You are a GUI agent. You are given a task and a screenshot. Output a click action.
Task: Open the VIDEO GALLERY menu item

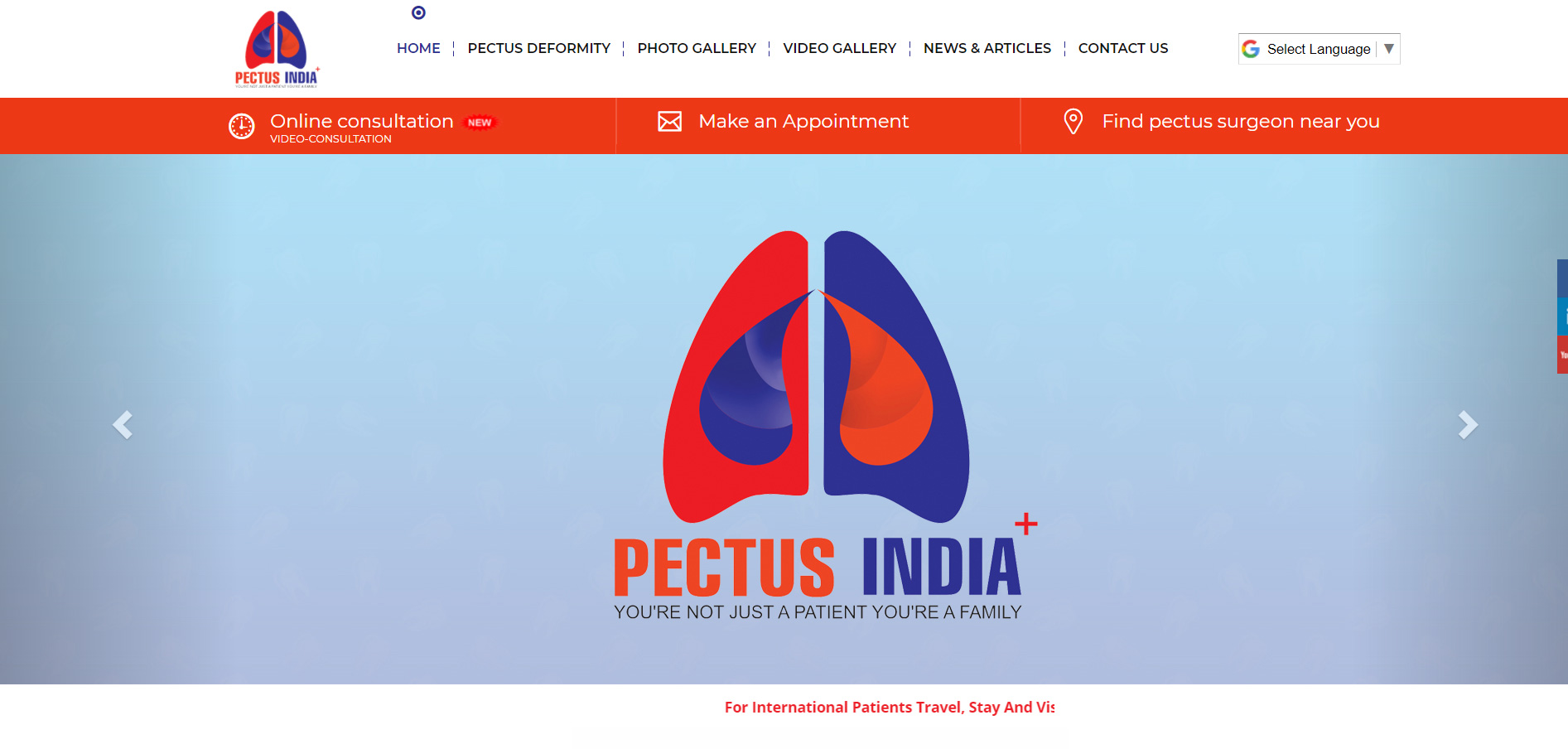pyautogui.click(x=839, y=48)
